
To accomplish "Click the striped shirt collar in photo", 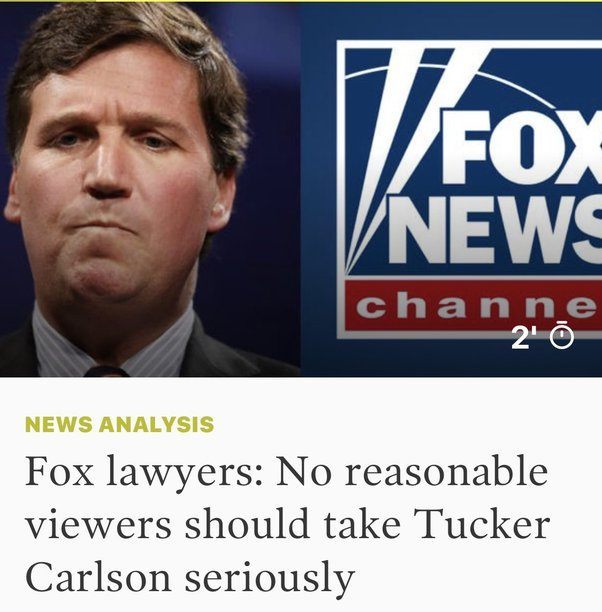I will pyautogui.click(x=113, y=343).
